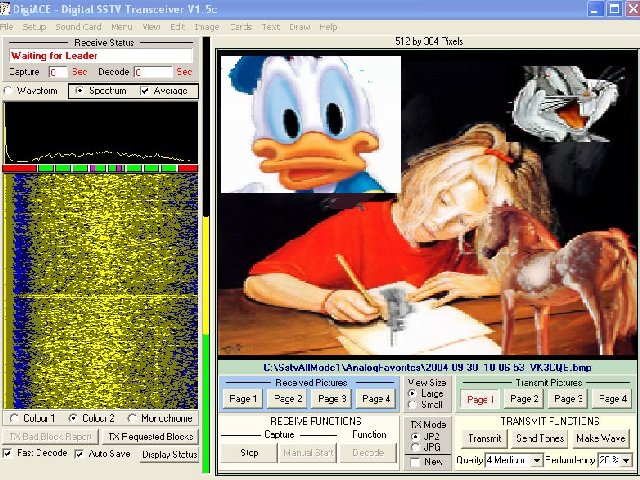640x480 pixels.
Task: Open Received Pictures Page 3
Action: pyautogui.click(x=332, y=399)
